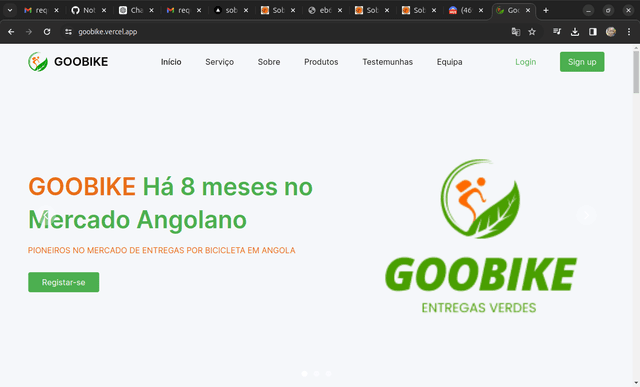Go to next carousel slide arrow
Image resolution: width=640 pixels, height=387 pixels.
(x=587, y=215)
